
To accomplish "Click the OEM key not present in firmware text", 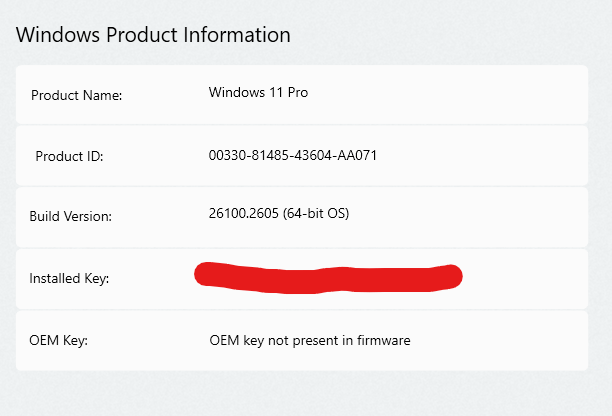I will pos(310,340).
